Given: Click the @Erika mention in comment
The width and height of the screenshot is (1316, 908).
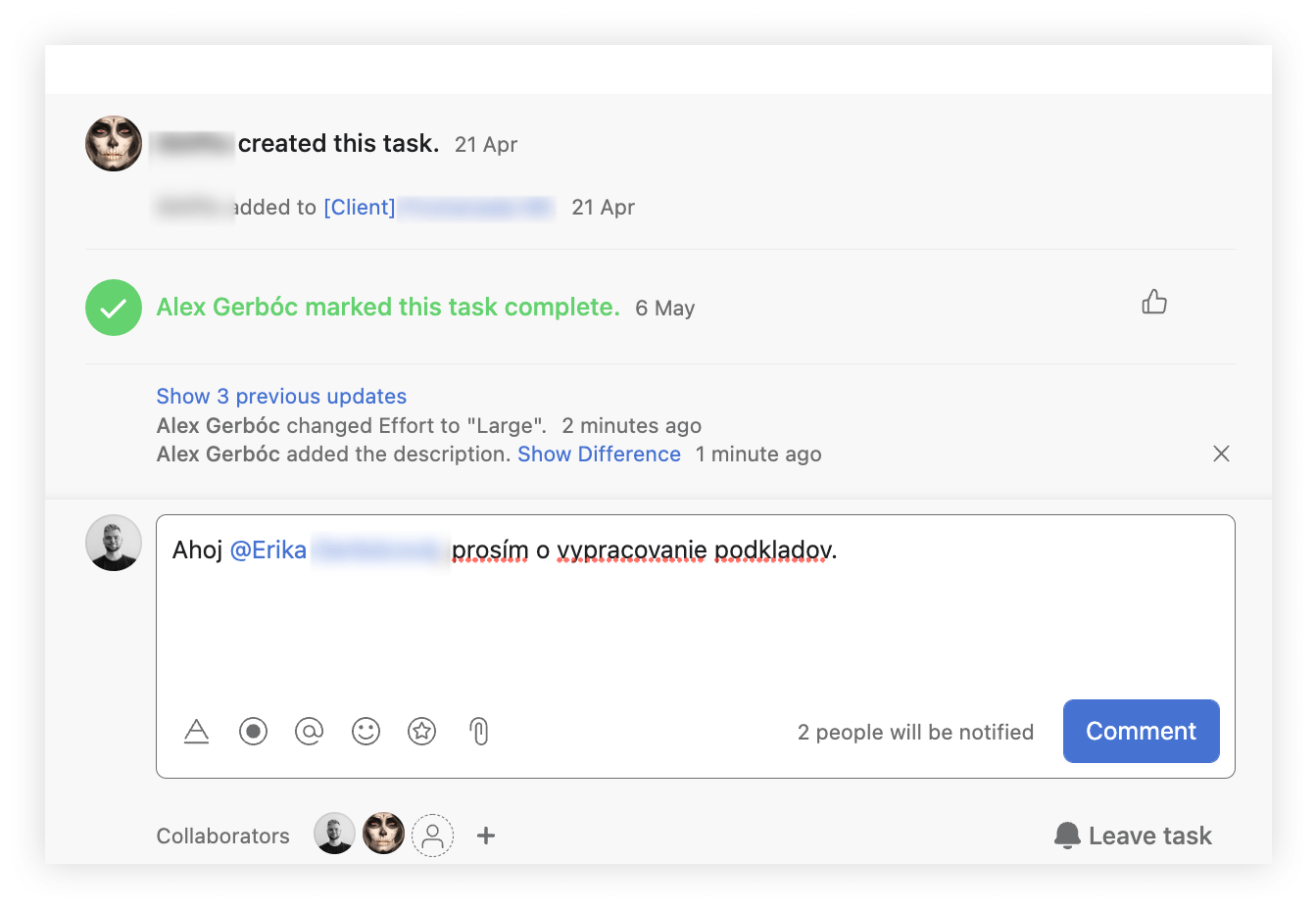Looking at the screenshot, I should tap(268, 550).
